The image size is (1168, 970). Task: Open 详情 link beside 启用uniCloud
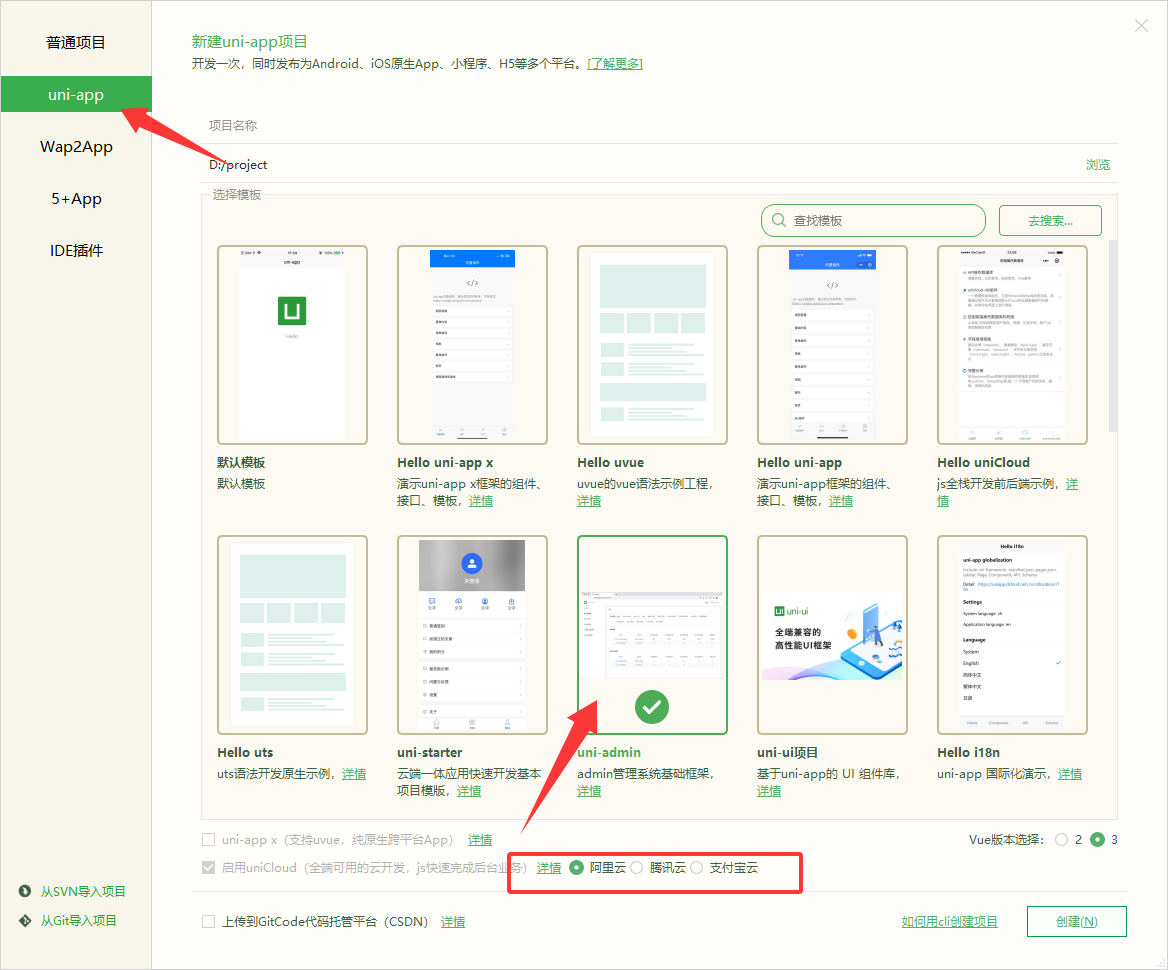pyautogui.click(x=549, y=868)
